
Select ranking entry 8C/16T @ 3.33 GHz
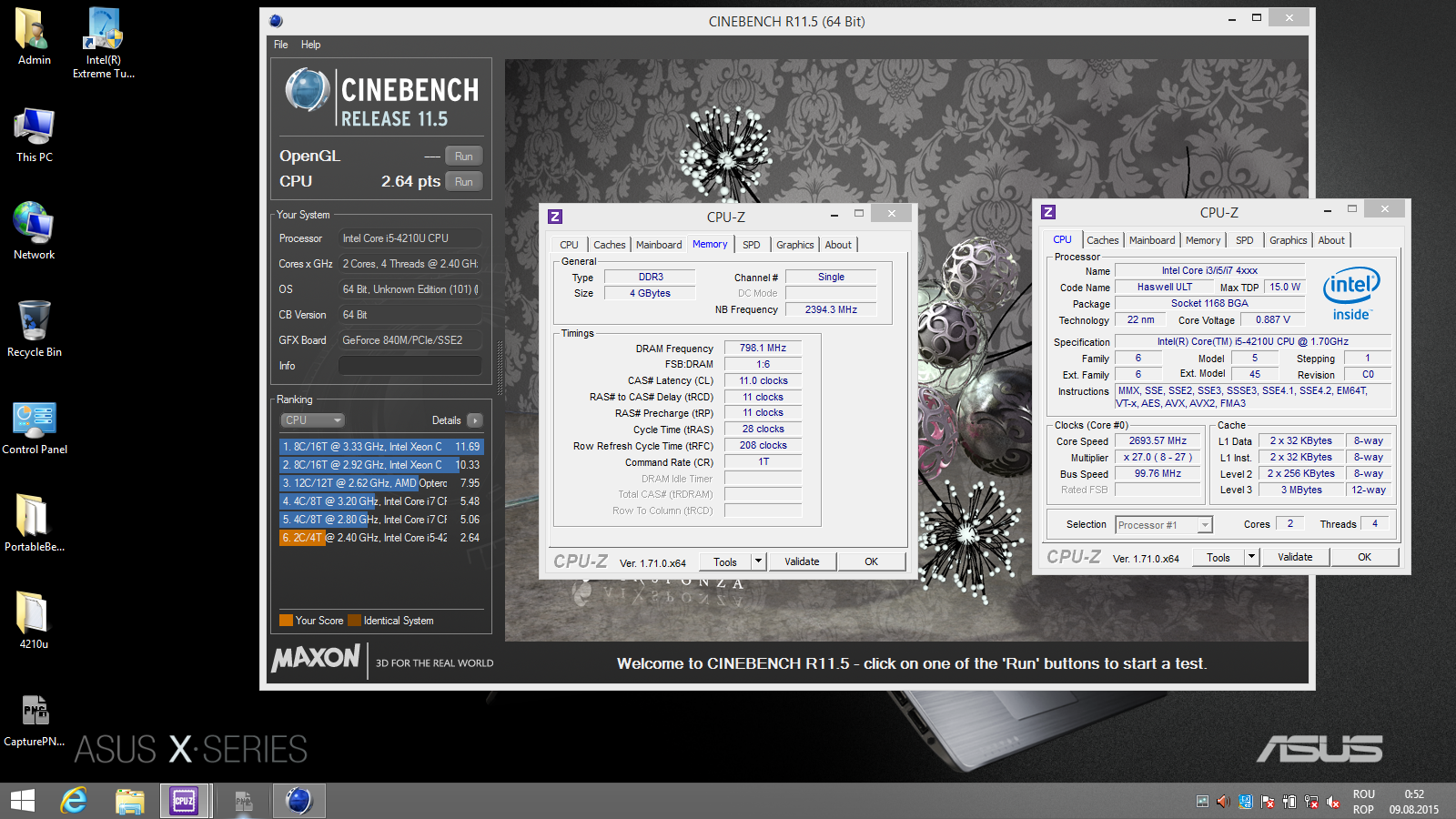(381, 447)
